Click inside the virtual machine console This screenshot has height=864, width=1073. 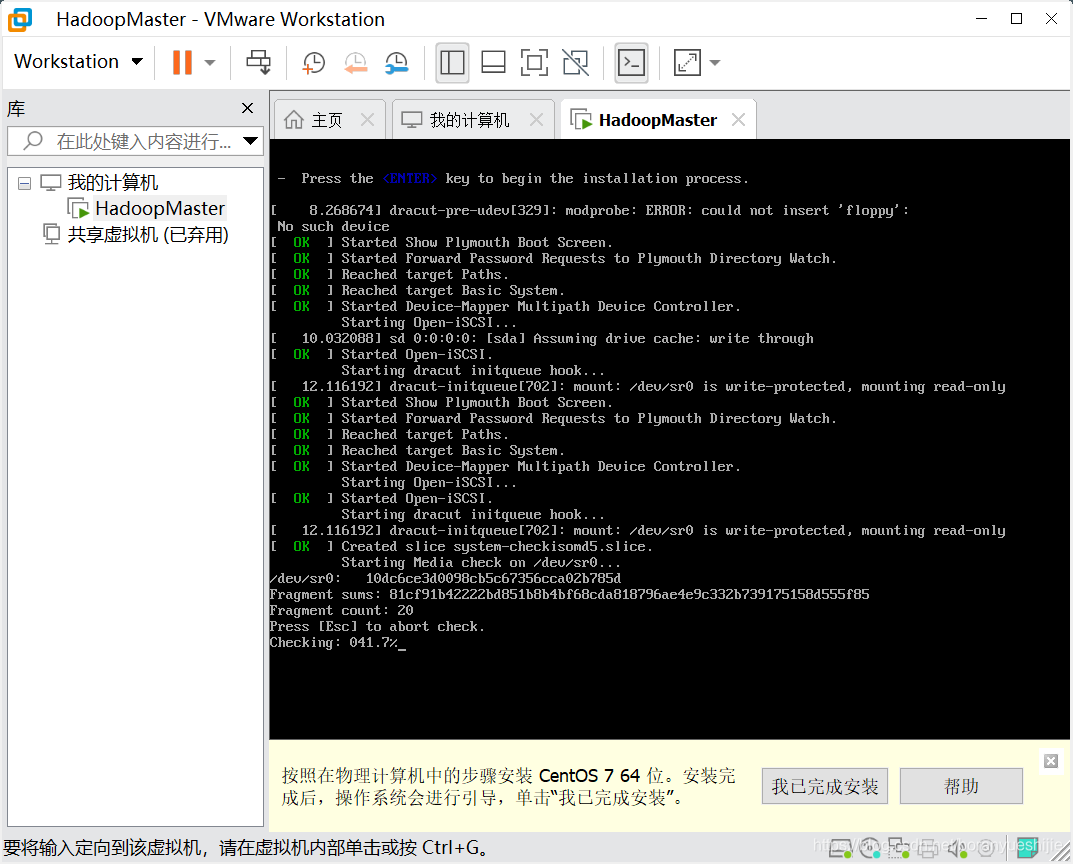[x=669, y=438]
